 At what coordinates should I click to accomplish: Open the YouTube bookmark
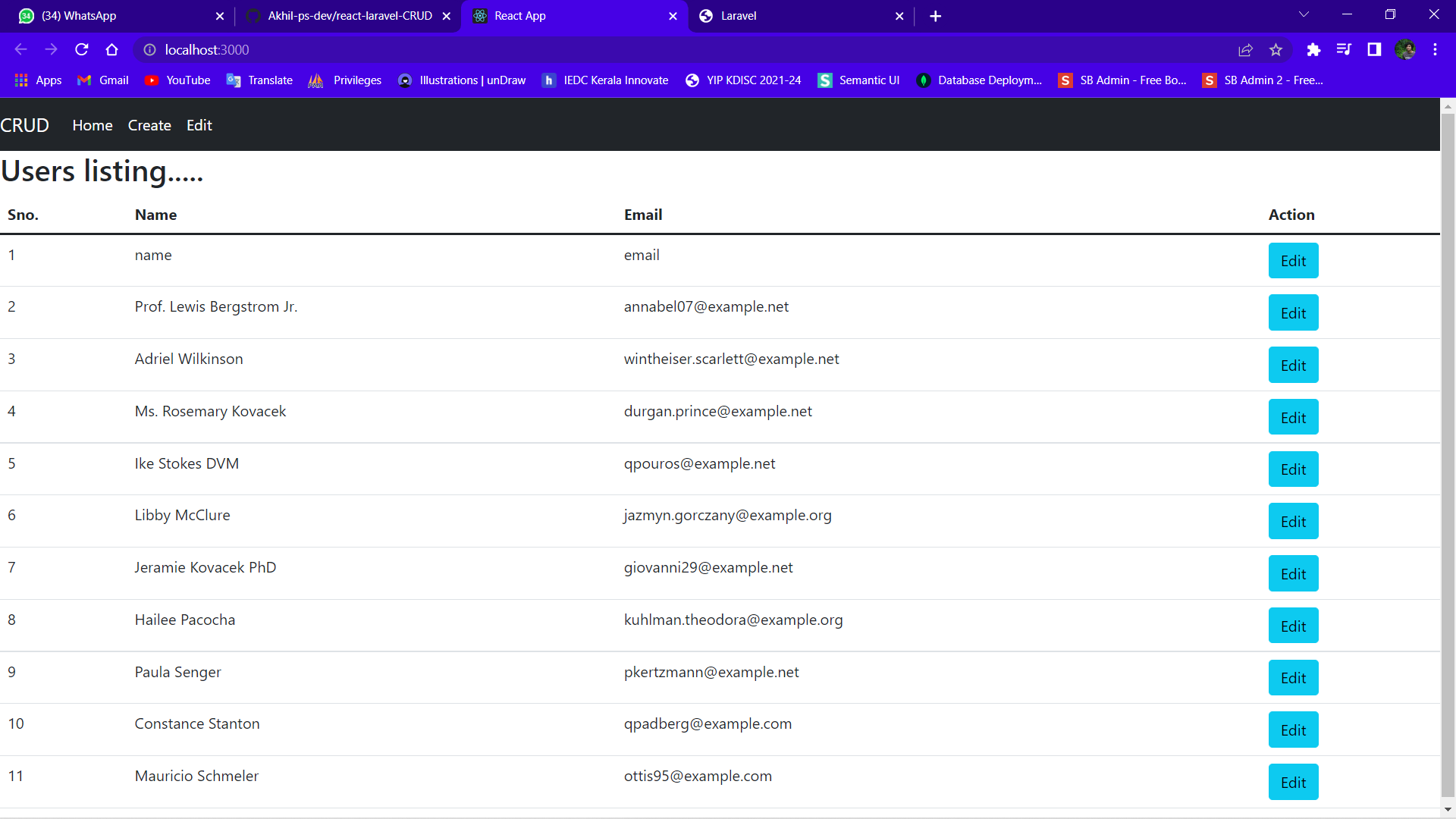click(x=177, y=80)
